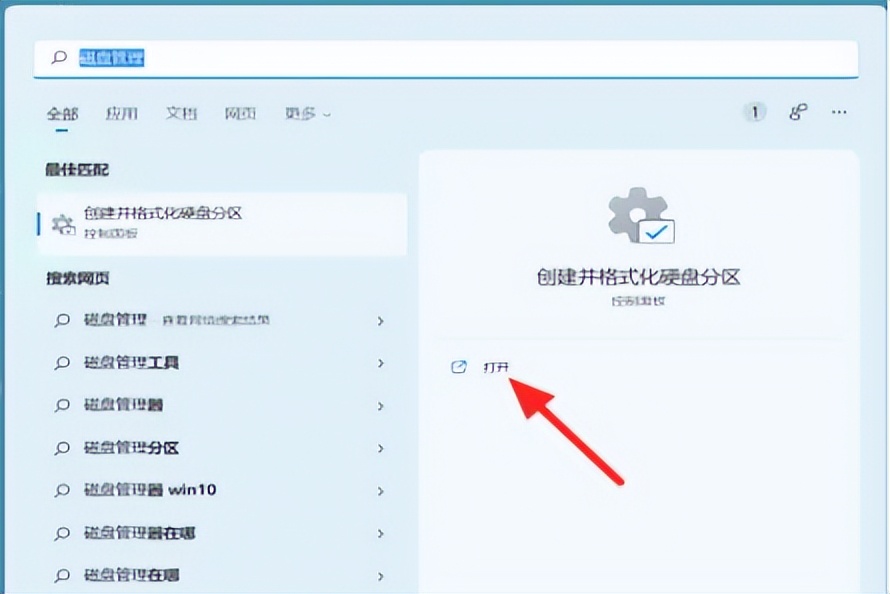The image size is (890, 594).
Task: Expand the chevron next to 磁盘管理器
Action: (x=380, y=405)
